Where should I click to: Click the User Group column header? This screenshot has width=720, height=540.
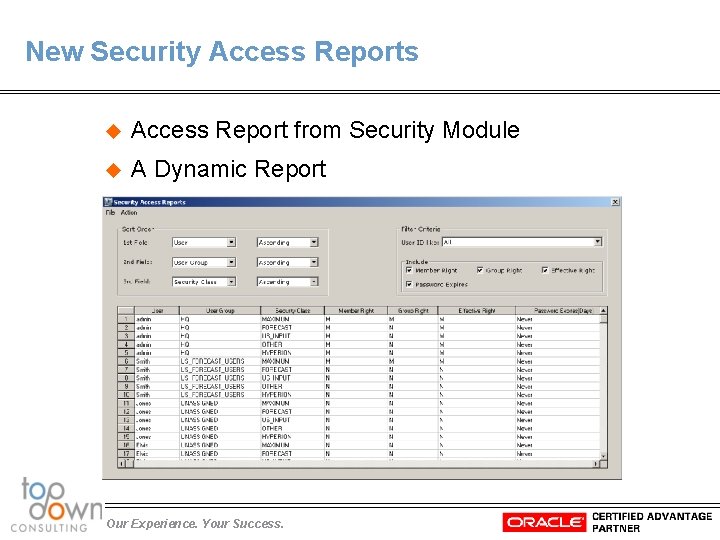pyautogui.click(x=220, y=311)
